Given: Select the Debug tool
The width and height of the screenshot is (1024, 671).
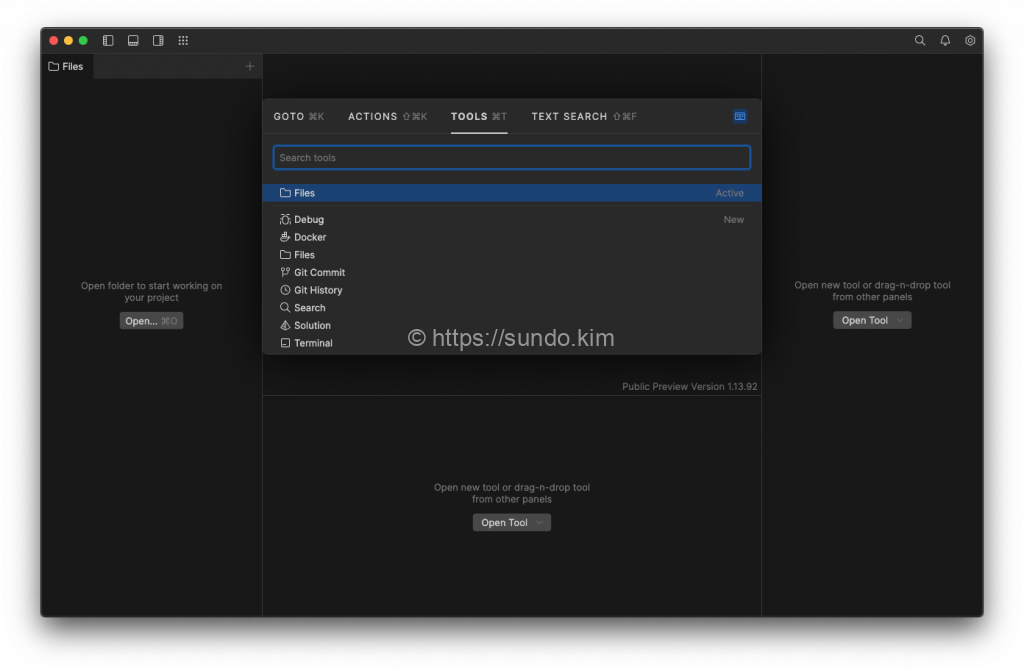Looking at the screenshot, I should click(x=309, y=220).
